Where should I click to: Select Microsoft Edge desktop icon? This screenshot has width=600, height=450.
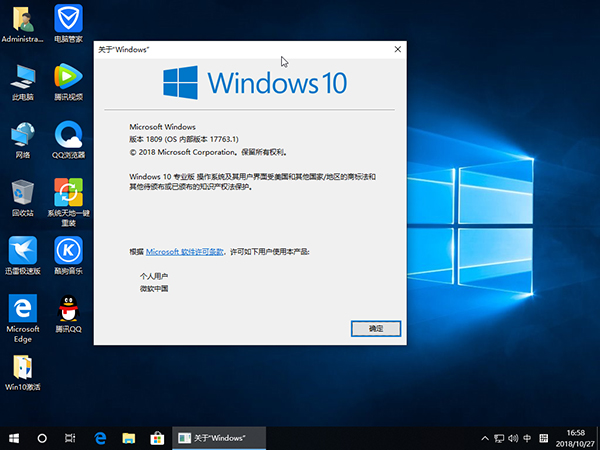(x=23, y=318)
